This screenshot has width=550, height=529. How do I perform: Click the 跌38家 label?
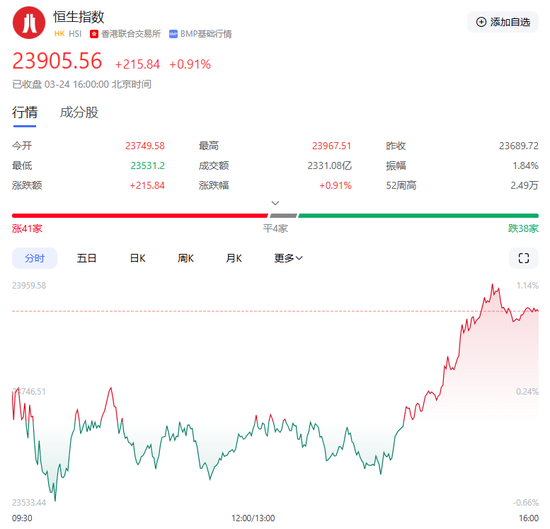(523, 229)
